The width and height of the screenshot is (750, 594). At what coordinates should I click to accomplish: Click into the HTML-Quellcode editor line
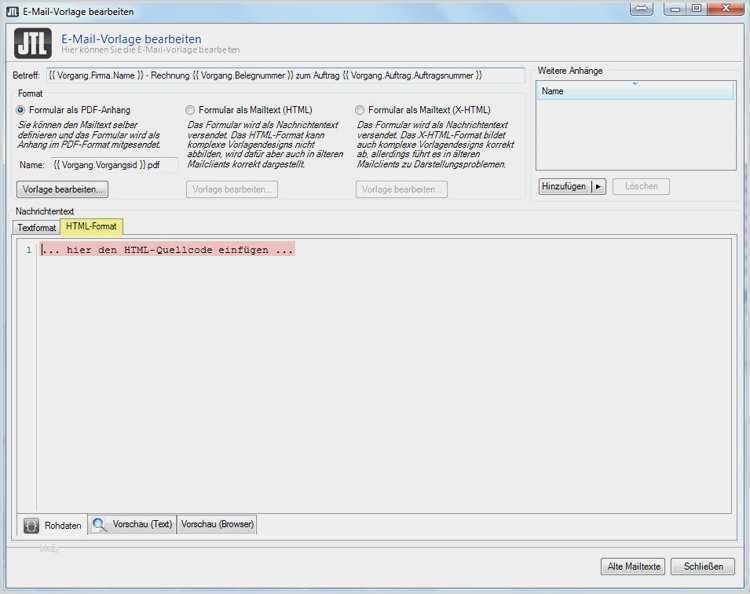click(167, 250)
